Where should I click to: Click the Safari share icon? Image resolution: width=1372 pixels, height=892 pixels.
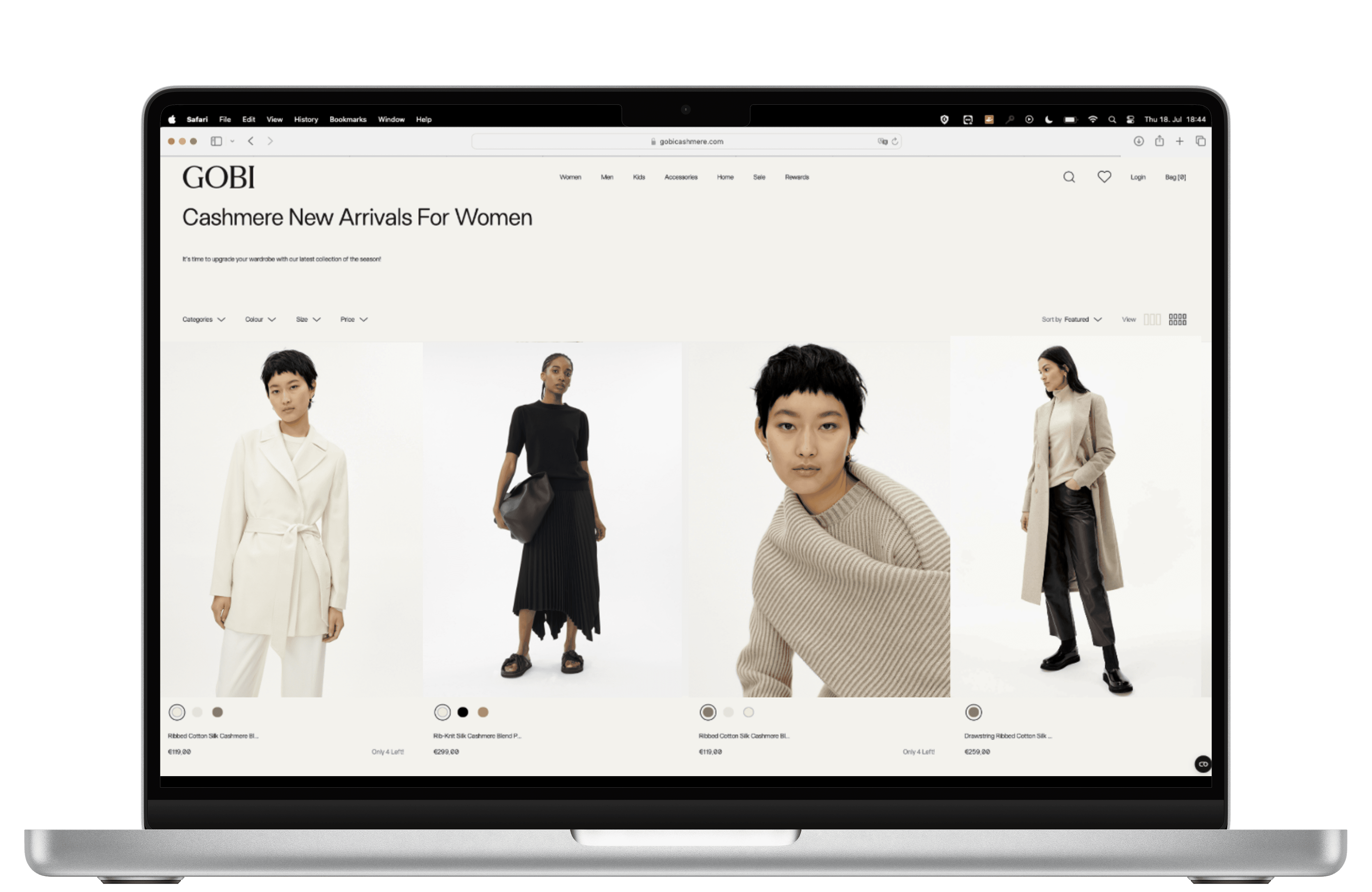coord(1159,141)
